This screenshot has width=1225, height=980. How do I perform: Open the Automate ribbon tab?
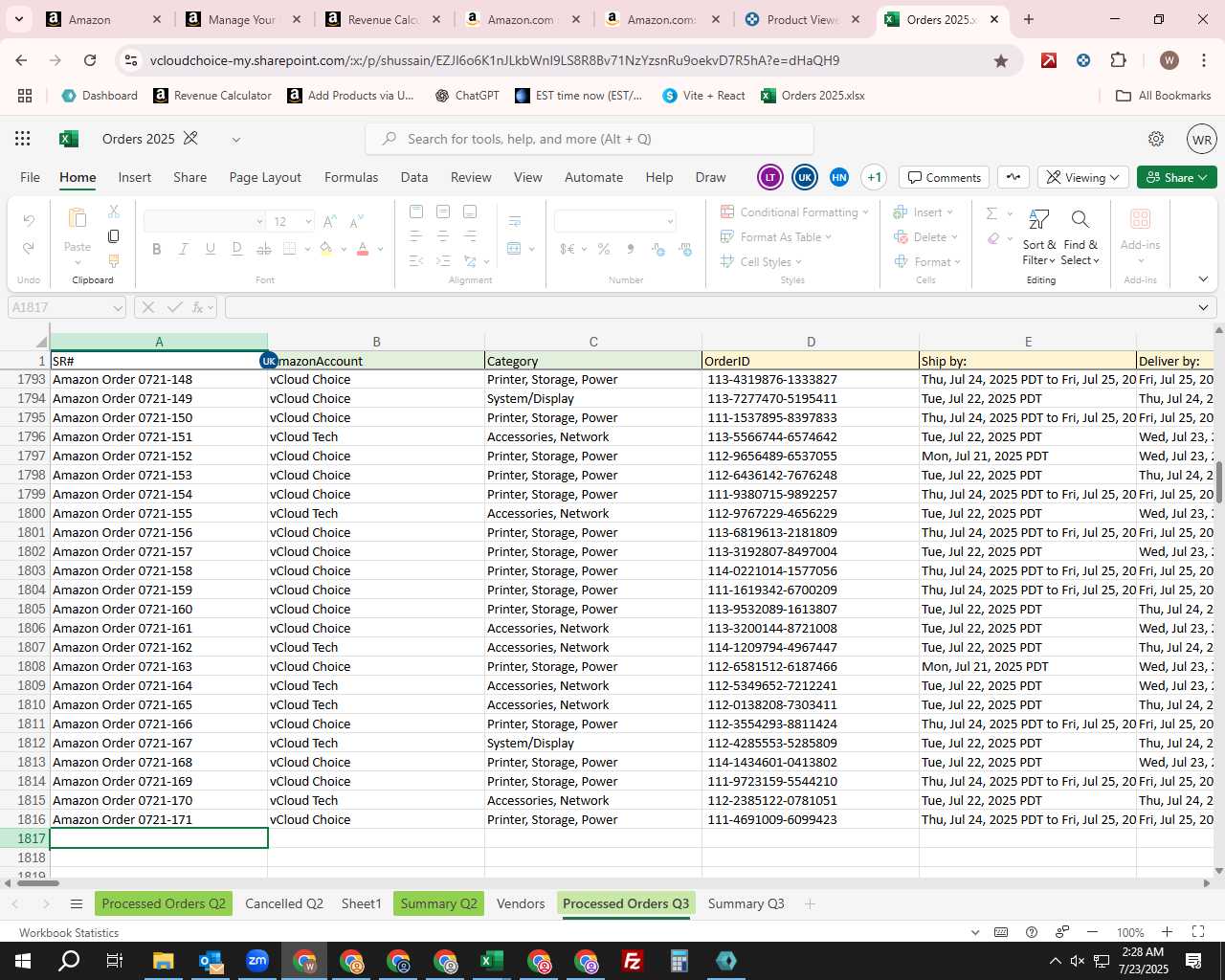[593, 177]
